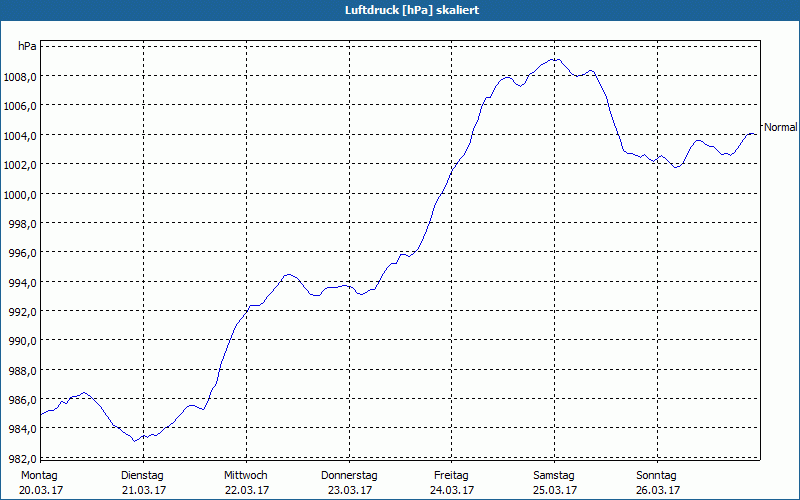Click the date 25.03.17
This screenshot has height=500, width=800.
tap(555, 490)
